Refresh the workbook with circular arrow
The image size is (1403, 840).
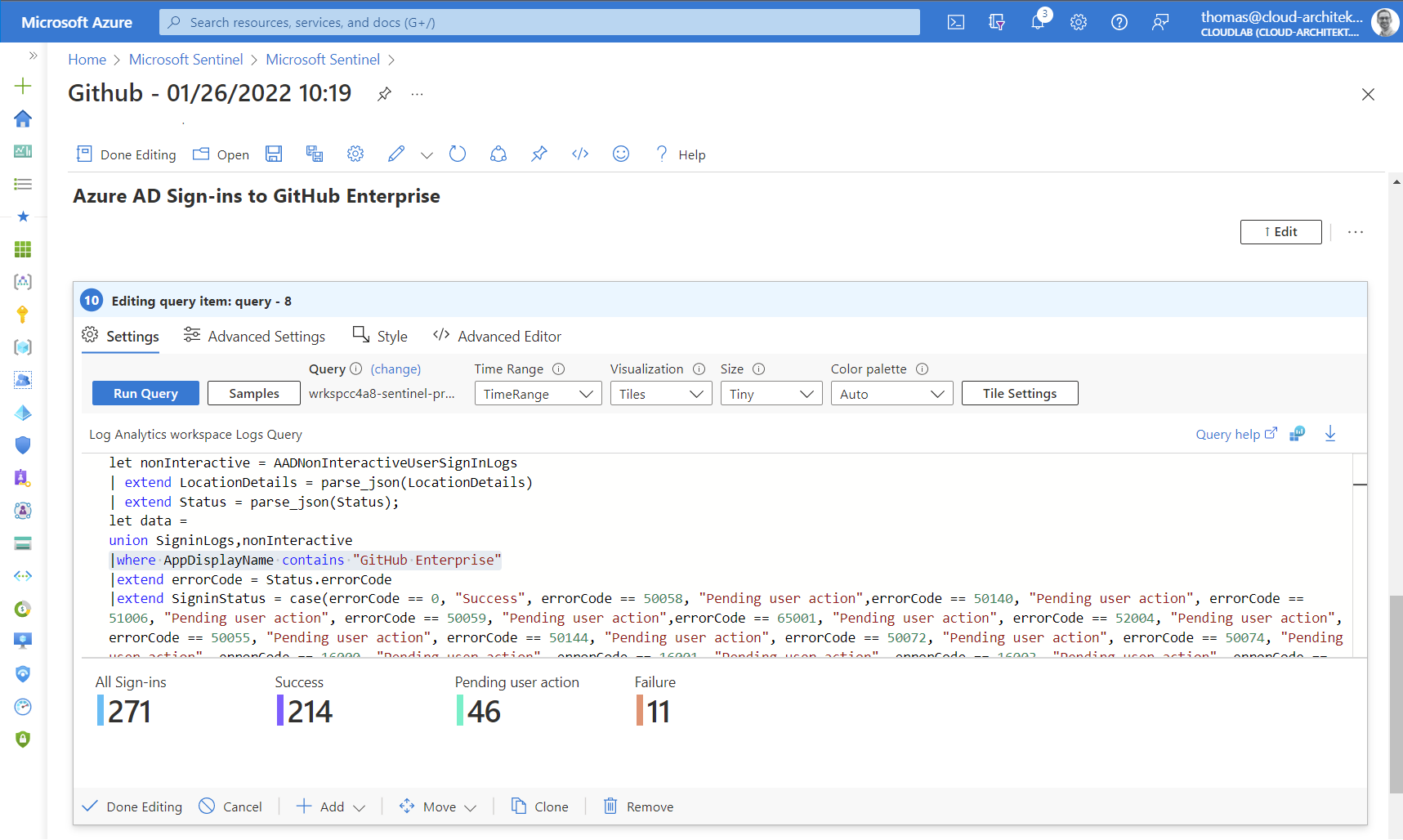coord(458,154)
